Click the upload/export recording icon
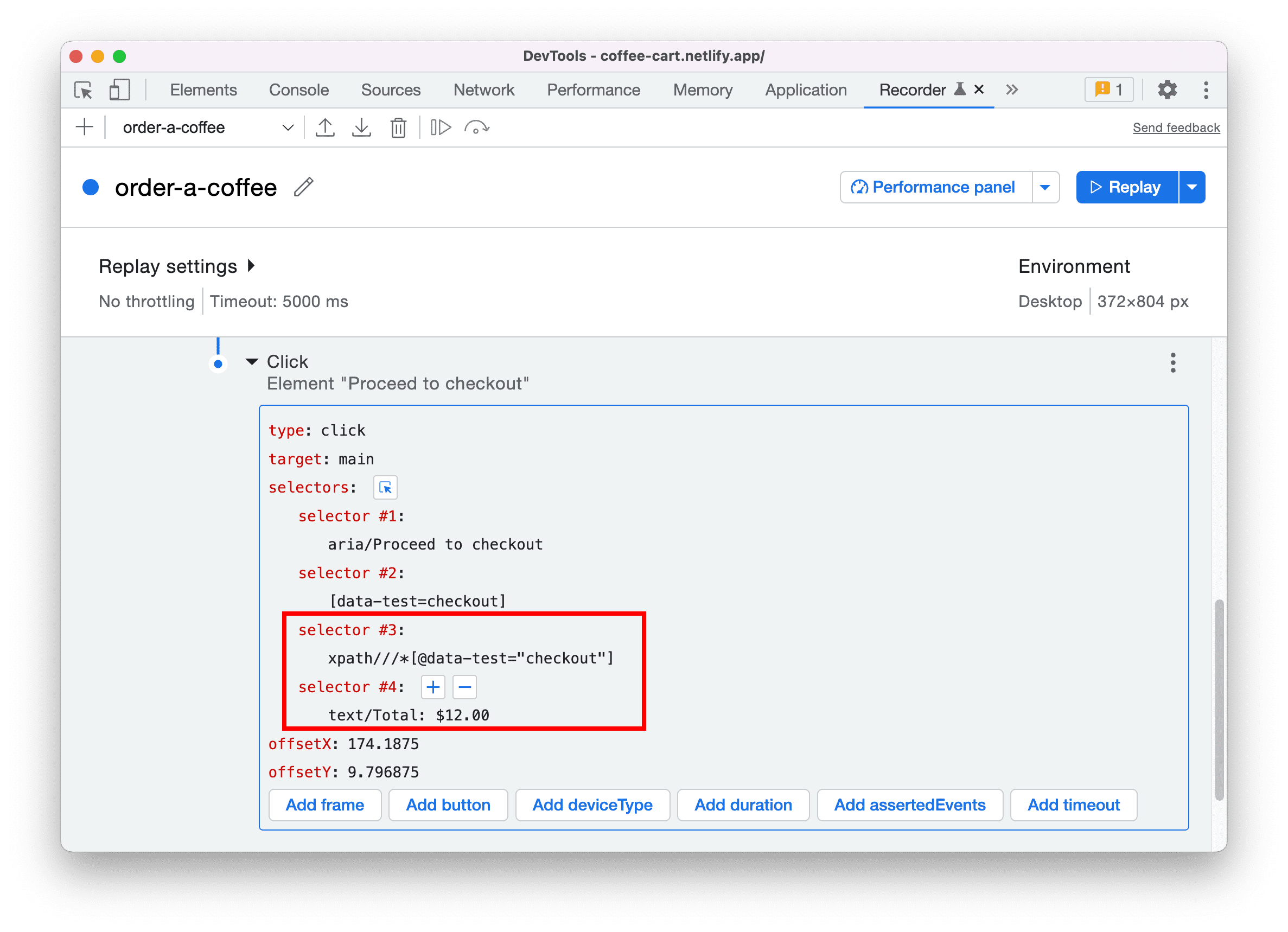The height and width of the screenshot is (932, 1288). point(325,126)
